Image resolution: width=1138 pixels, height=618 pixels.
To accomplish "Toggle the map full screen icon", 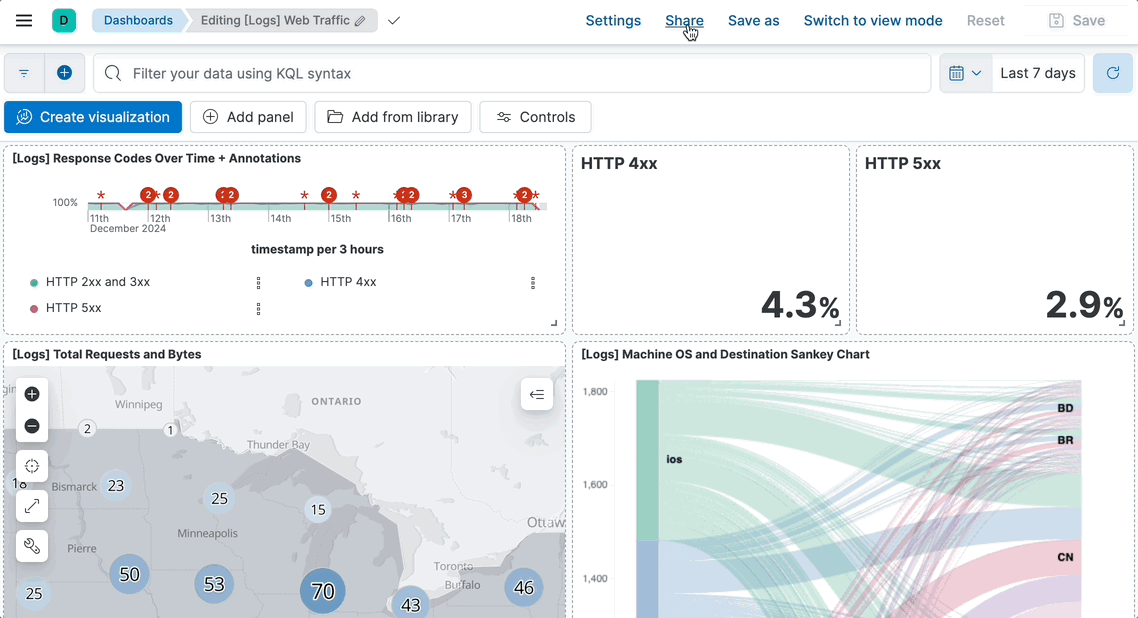I will [32, 506].
